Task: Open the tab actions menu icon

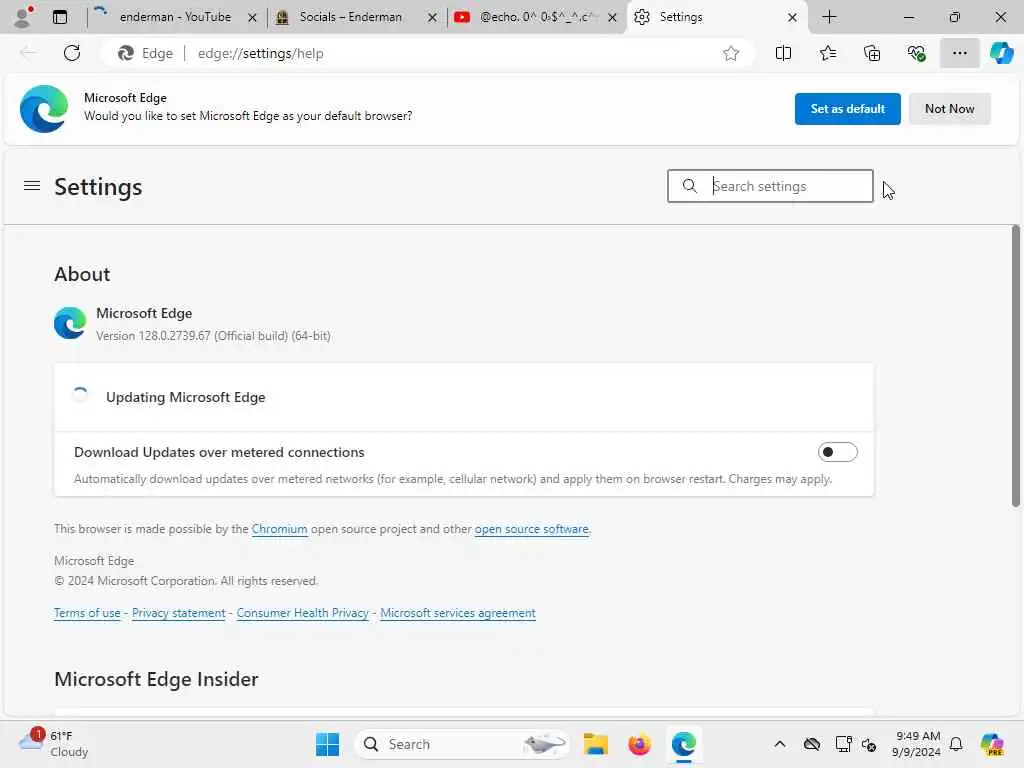Action: point(60,17)
